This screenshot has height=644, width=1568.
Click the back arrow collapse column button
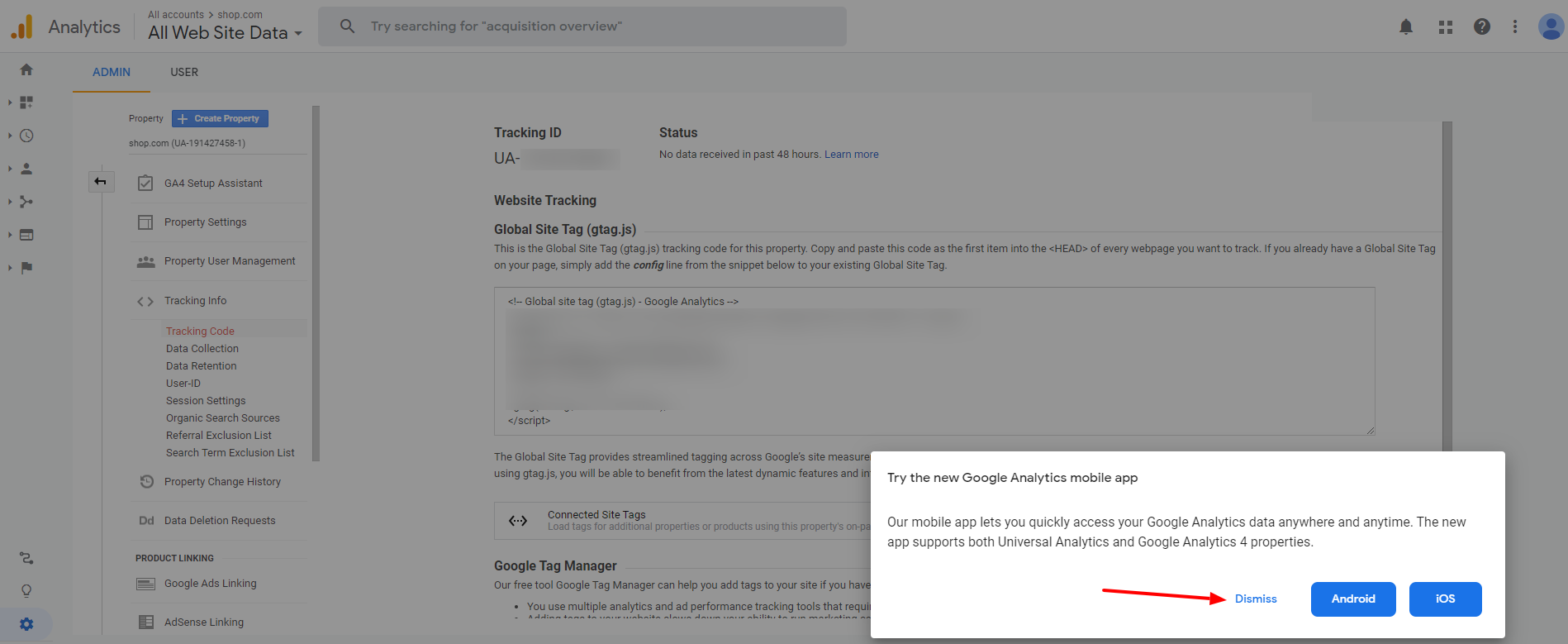click(x=101, y=182)
